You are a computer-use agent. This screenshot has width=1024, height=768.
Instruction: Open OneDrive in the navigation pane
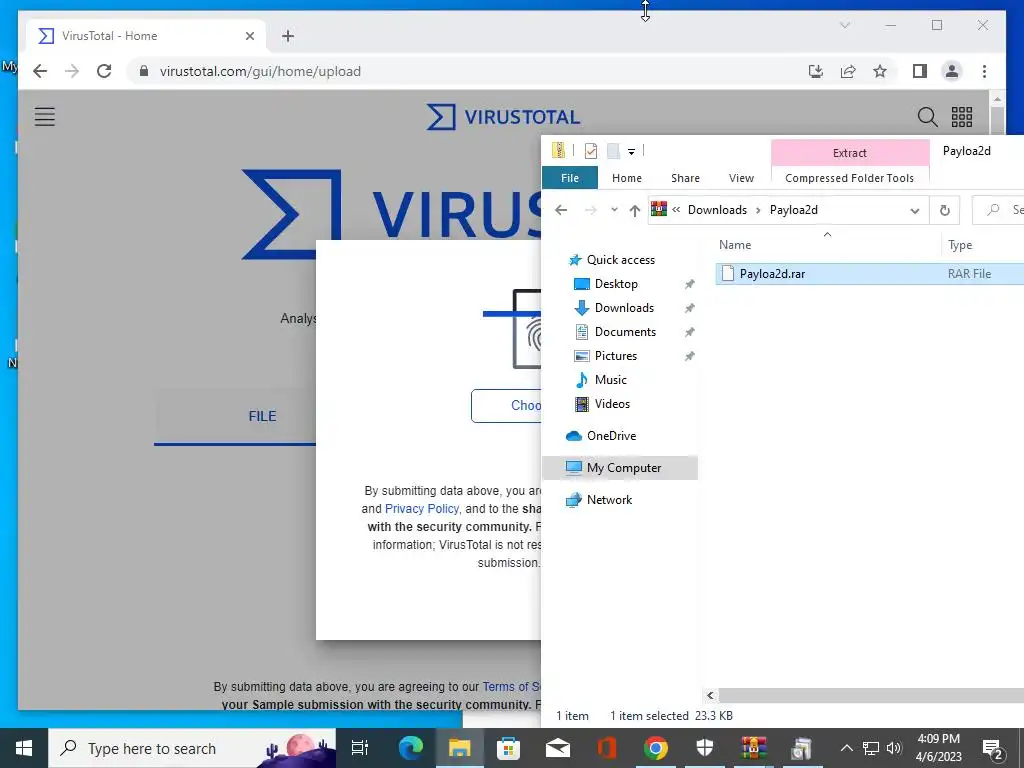[x=611, y=436]
